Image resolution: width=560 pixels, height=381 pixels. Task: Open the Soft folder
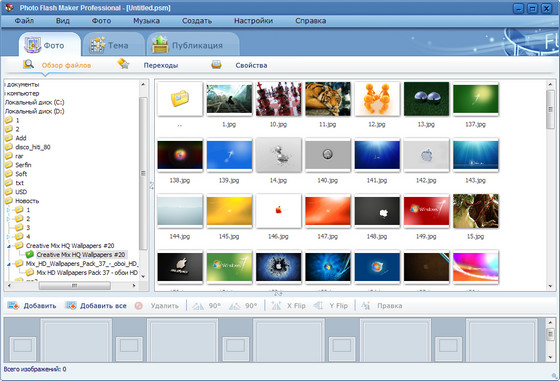click(21, 174)
